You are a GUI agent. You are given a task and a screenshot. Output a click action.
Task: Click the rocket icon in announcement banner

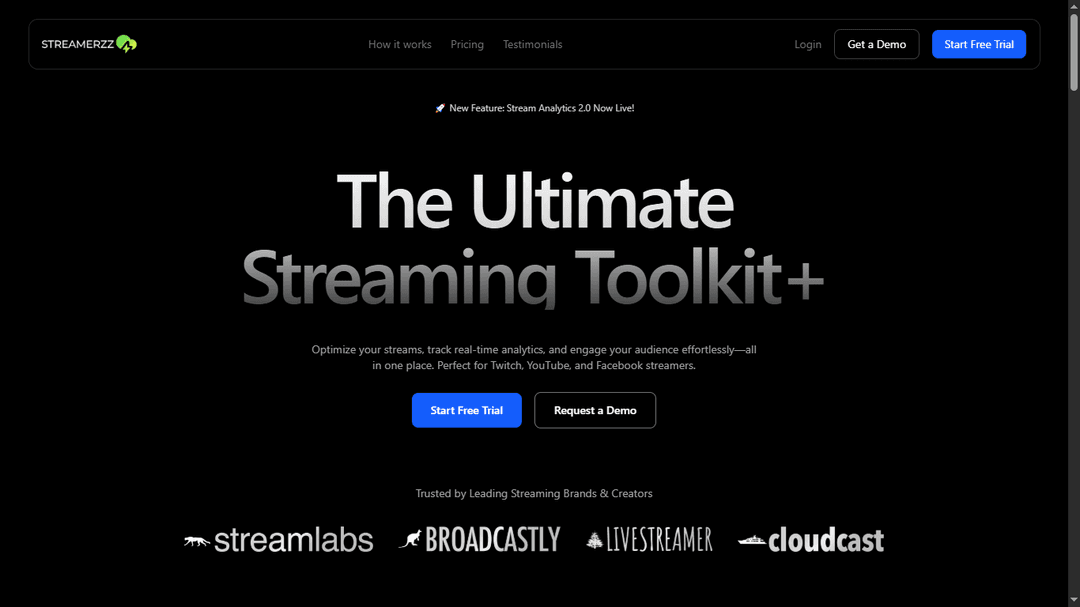click(440, 108)
